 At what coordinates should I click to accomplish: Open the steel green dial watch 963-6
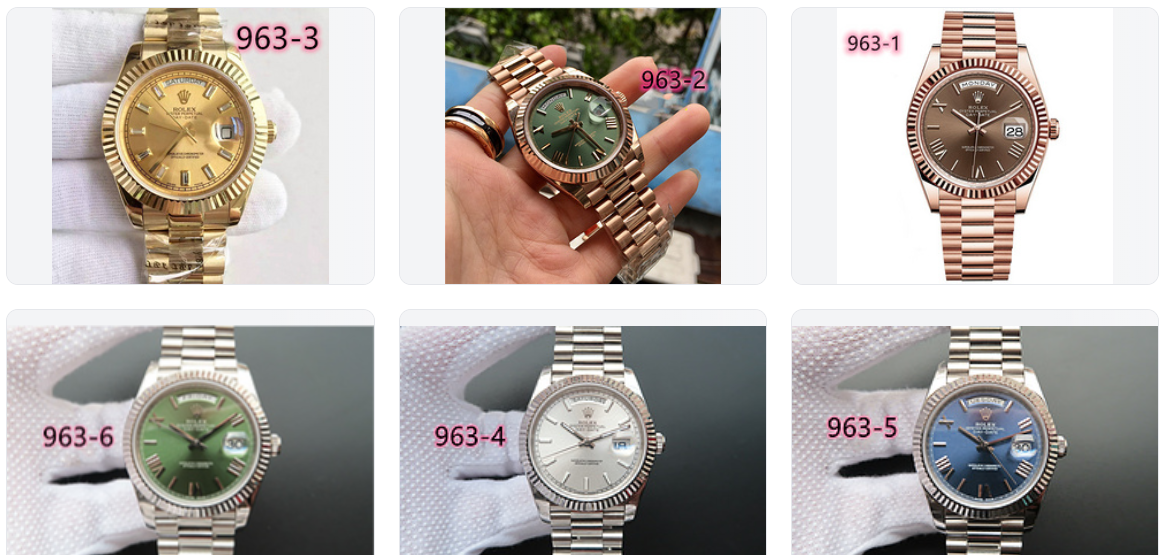tap(190, 440)
